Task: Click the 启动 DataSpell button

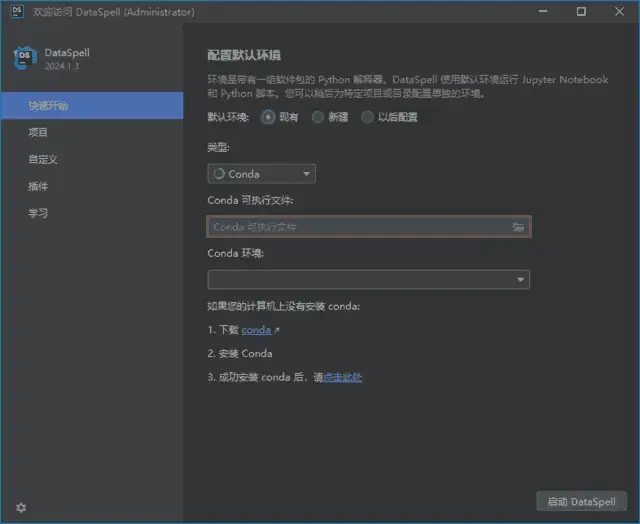Action: [581, 502]
